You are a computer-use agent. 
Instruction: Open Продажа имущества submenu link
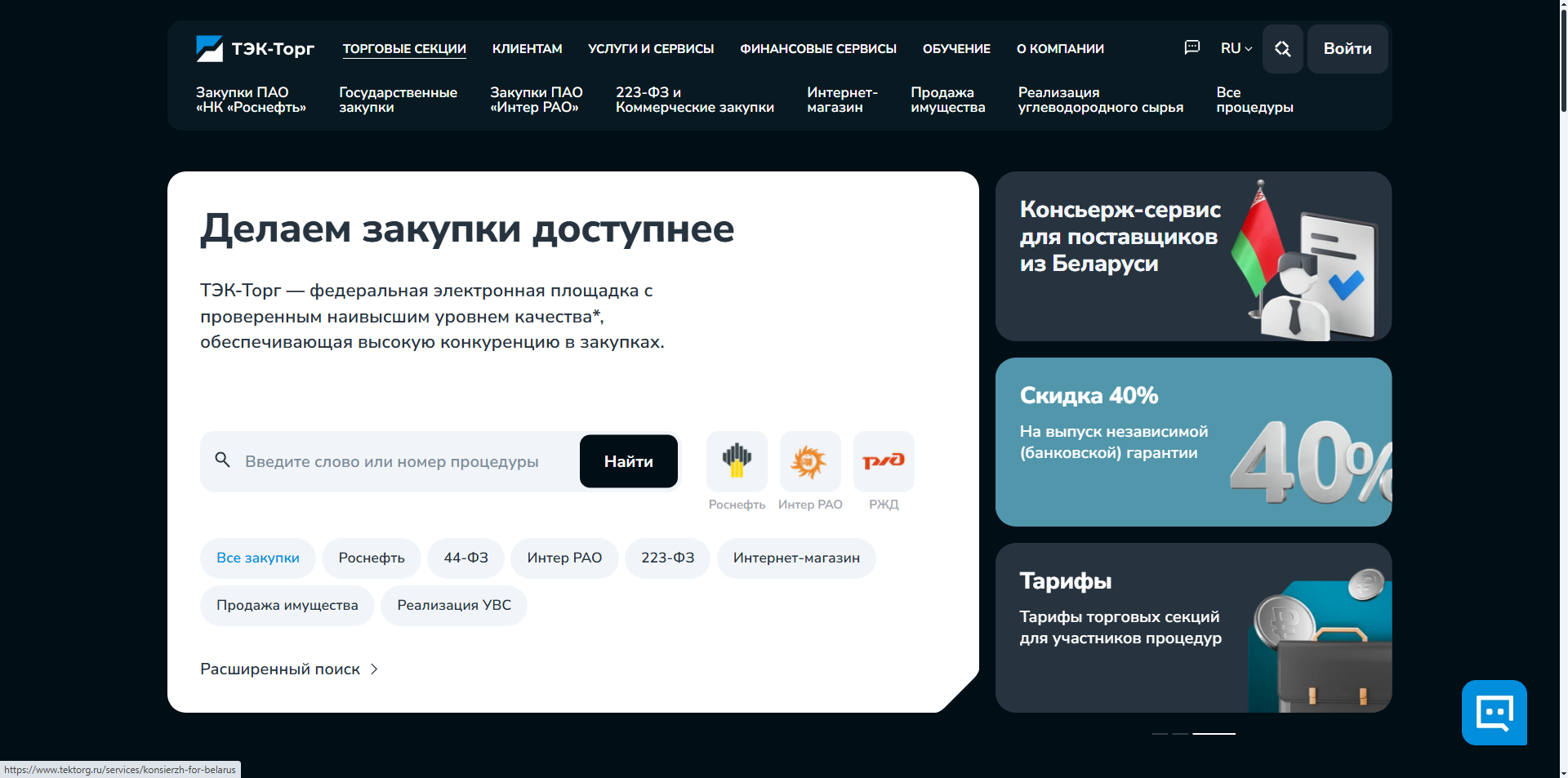948,100
